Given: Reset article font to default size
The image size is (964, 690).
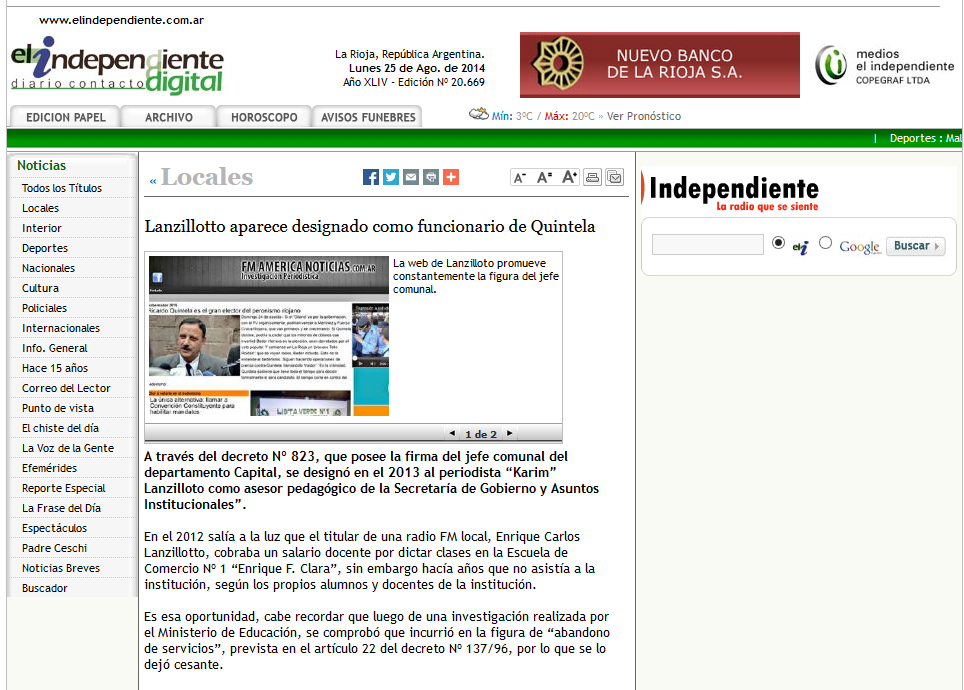Looking at the screenshot, I should 544,177.
